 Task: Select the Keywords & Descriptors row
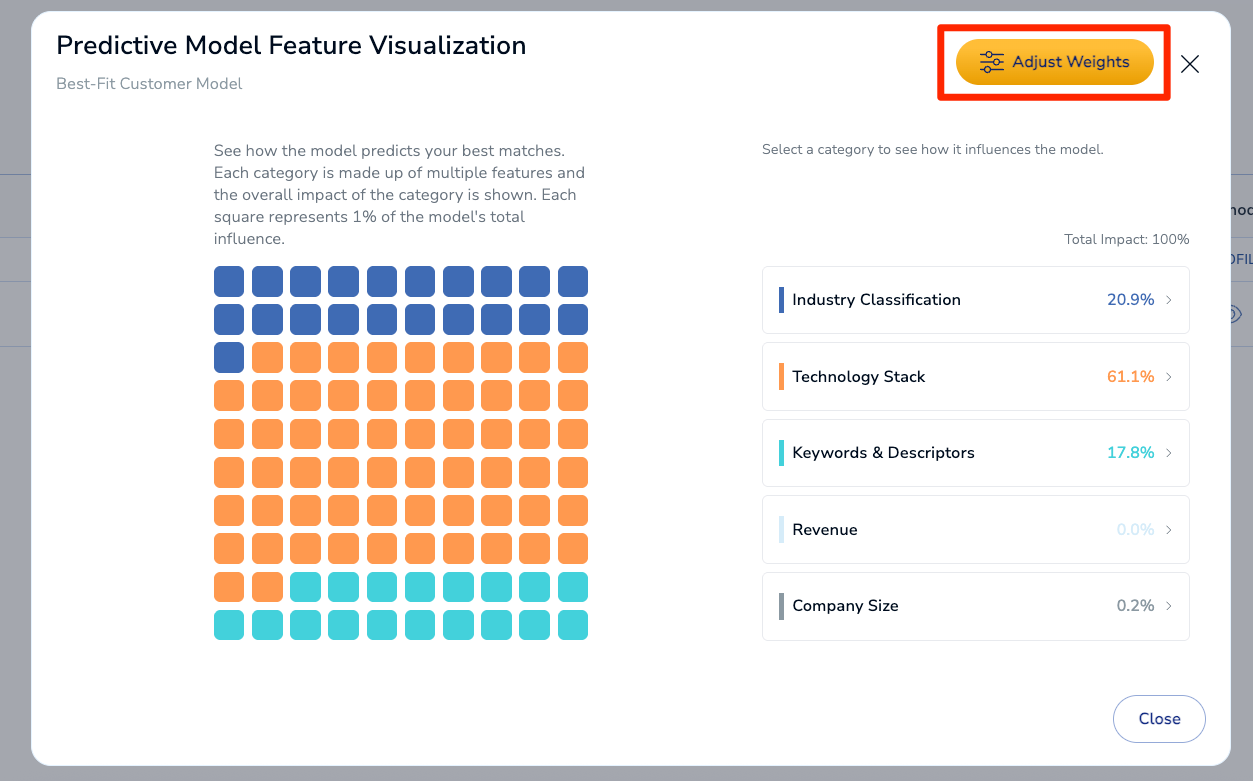[976, 453]
